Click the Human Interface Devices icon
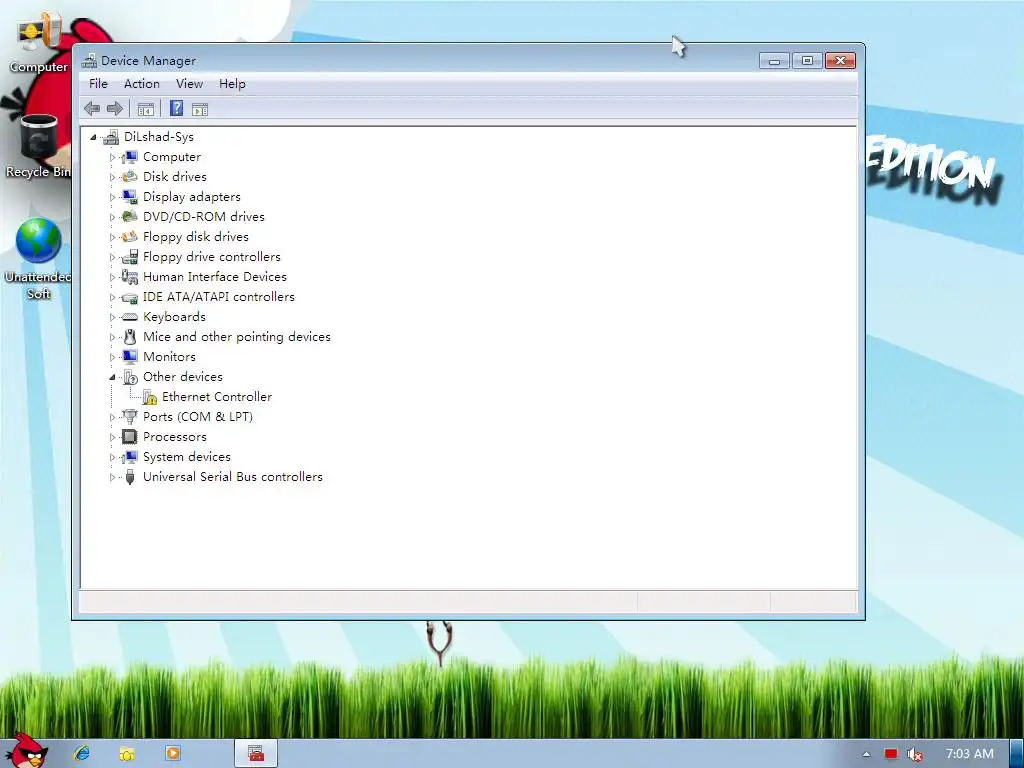Viewport: 1024px width, 768px height. (x=130, y=276)
